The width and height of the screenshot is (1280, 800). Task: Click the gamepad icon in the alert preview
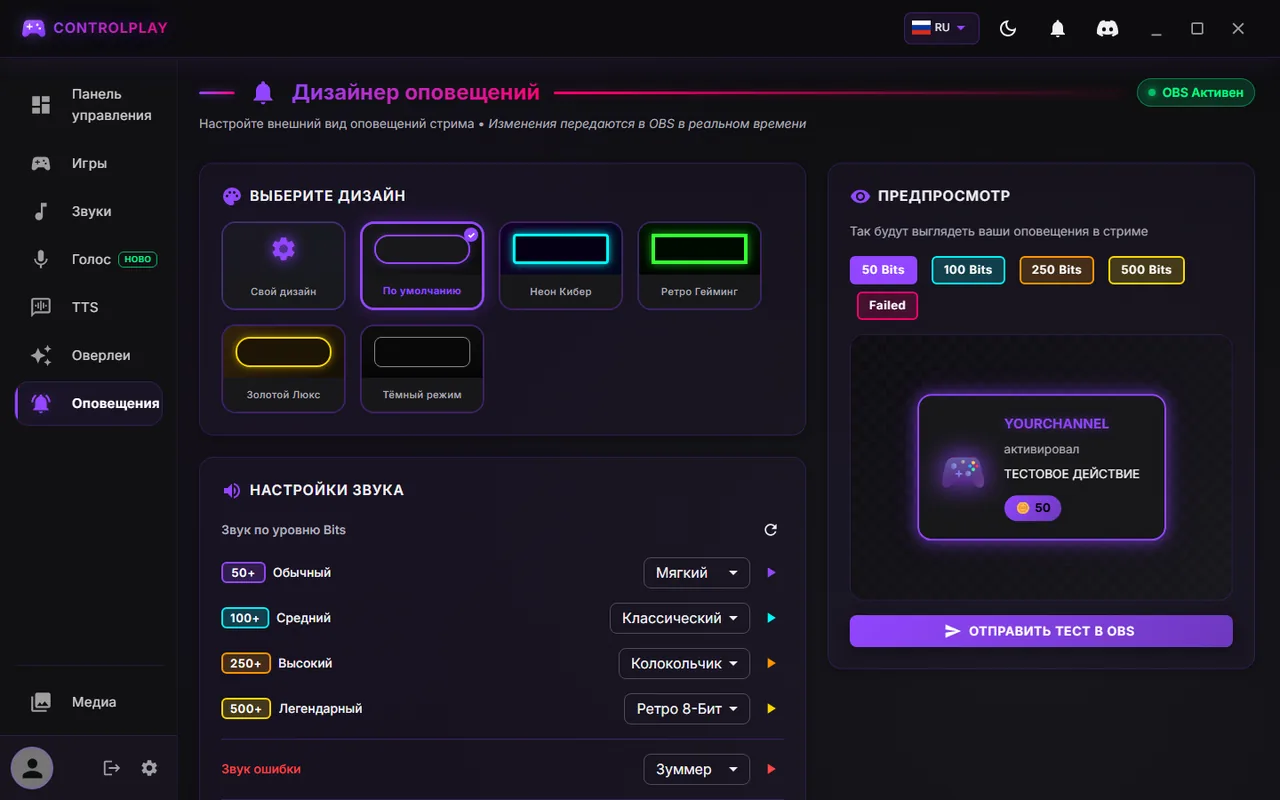[x=963, y=472]
